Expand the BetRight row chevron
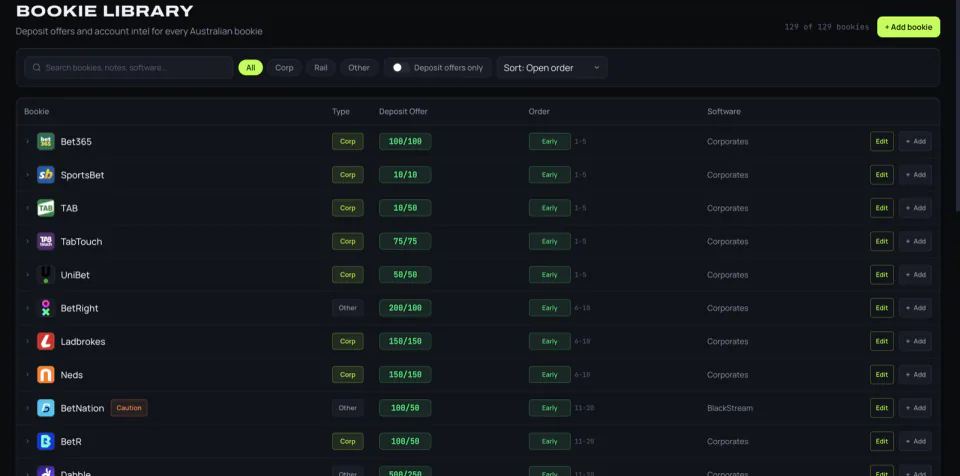 pos(28,308)
